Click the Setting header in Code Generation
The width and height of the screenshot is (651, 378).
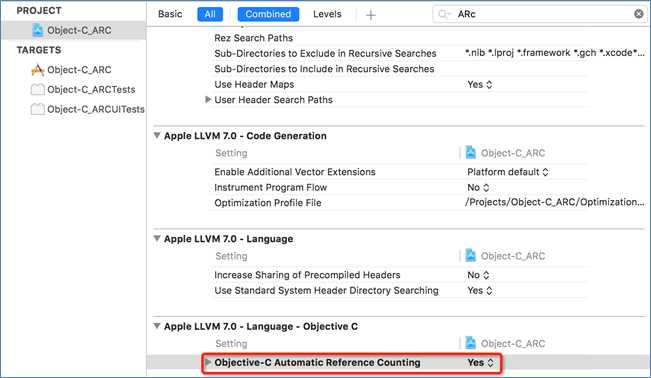[x=231, y=153]
